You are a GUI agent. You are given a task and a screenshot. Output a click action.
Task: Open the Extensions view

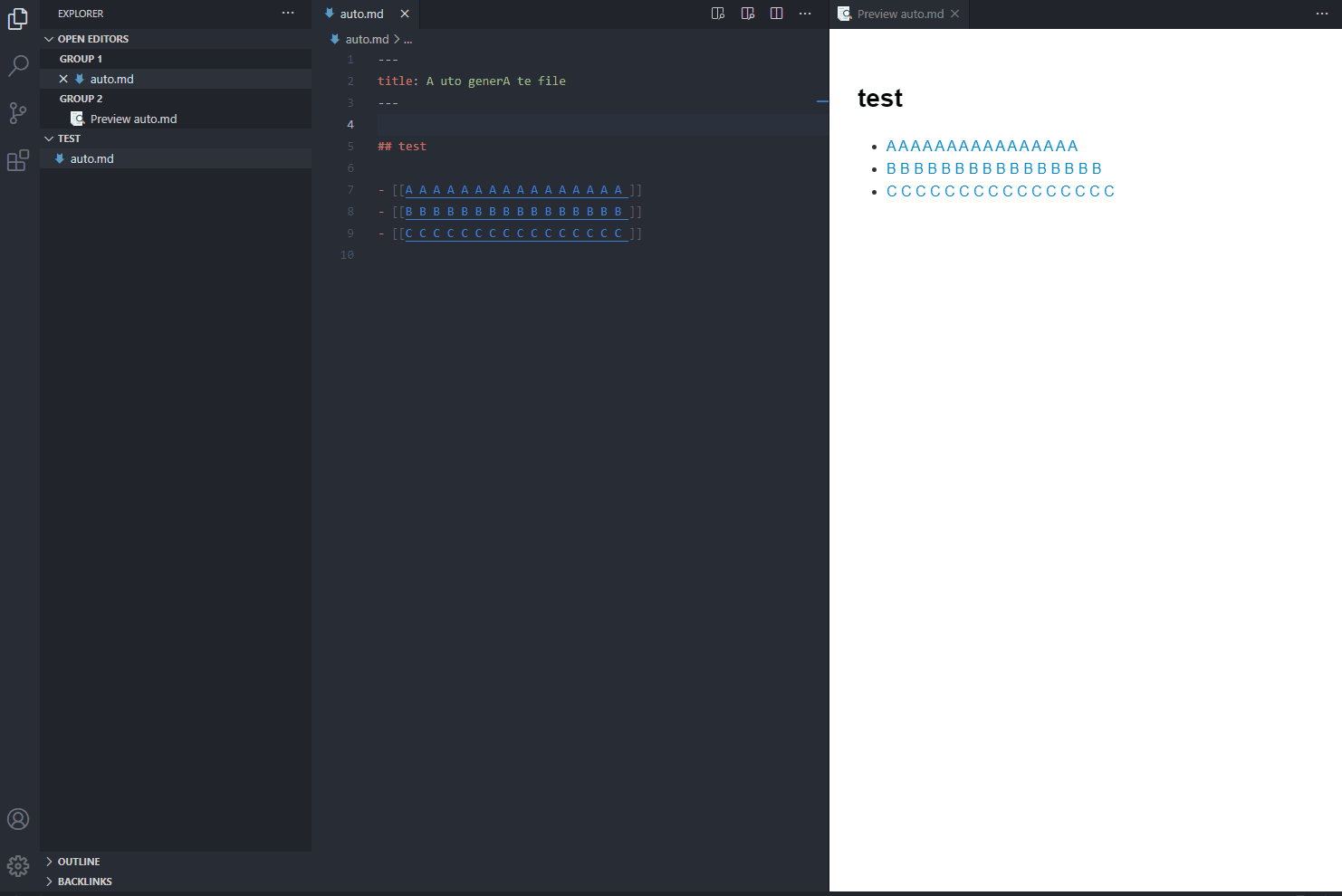(18, 159)
